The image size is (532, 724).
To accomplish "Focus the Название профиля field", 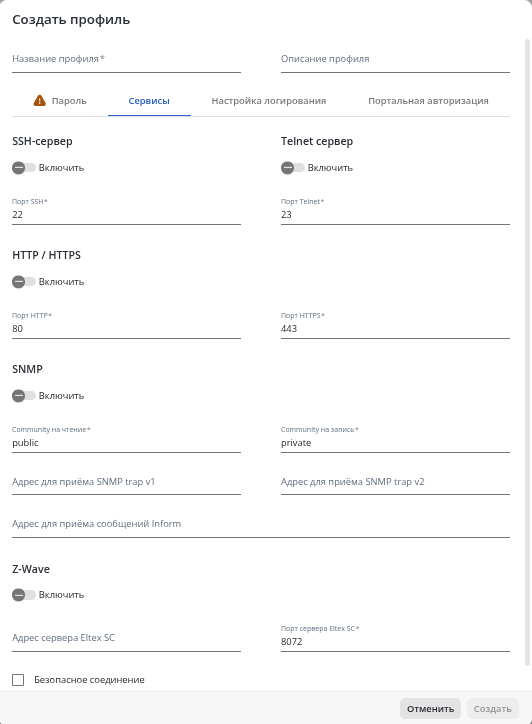I will pos(127,59).
